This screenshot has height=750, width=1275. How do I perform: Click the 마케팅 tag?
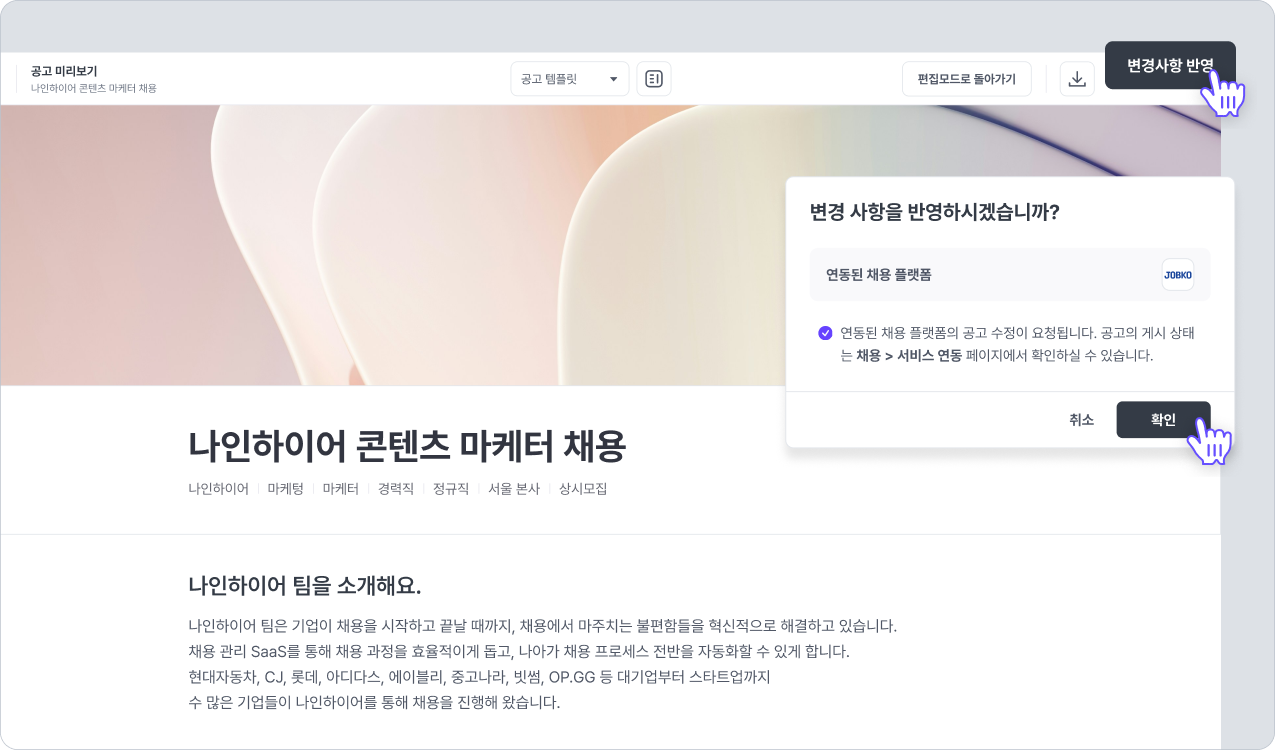click(x=285, y=489)
